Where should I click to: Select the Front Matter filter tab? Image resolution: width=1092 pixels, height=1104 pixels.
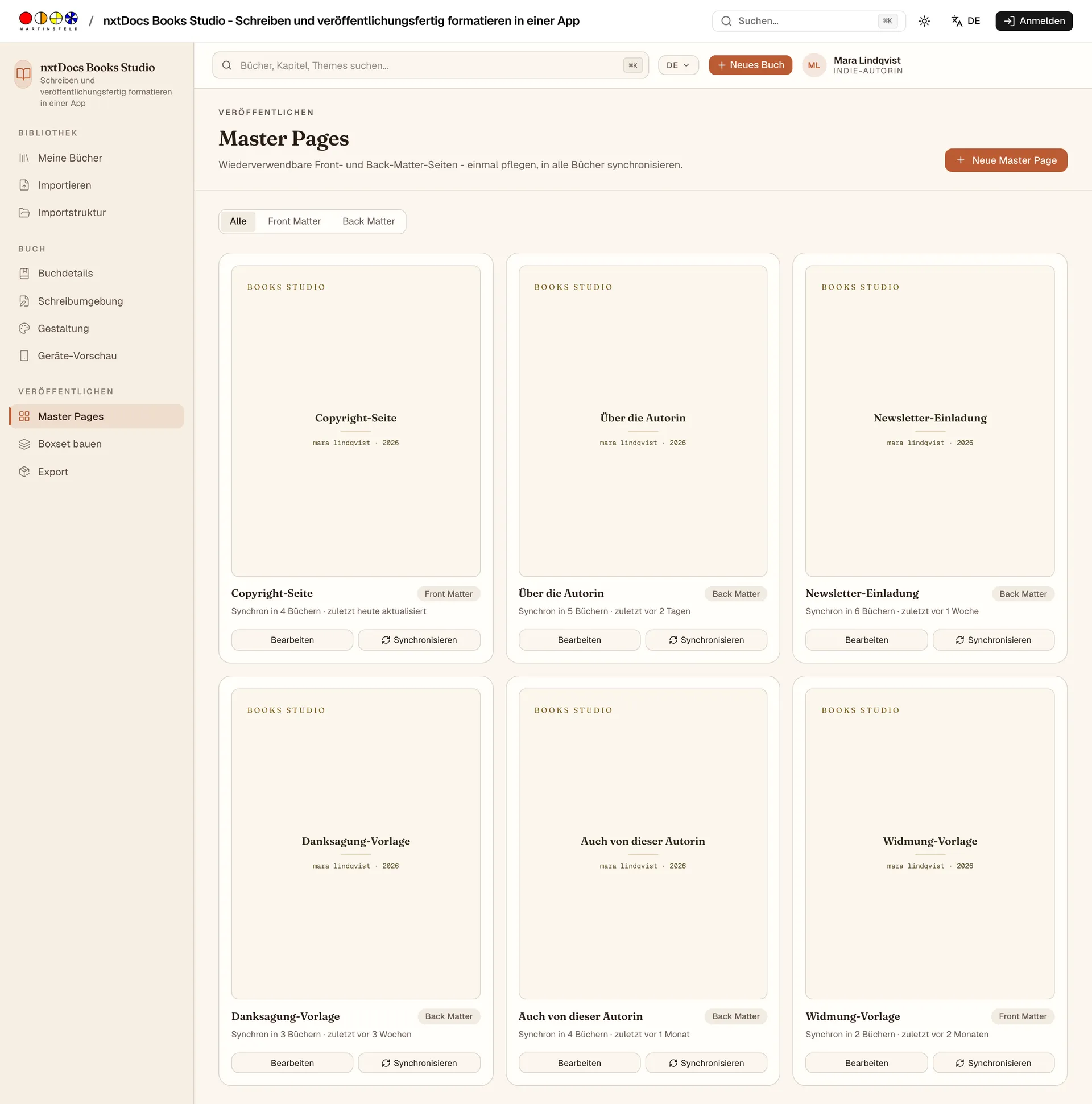tap(294, 221)
